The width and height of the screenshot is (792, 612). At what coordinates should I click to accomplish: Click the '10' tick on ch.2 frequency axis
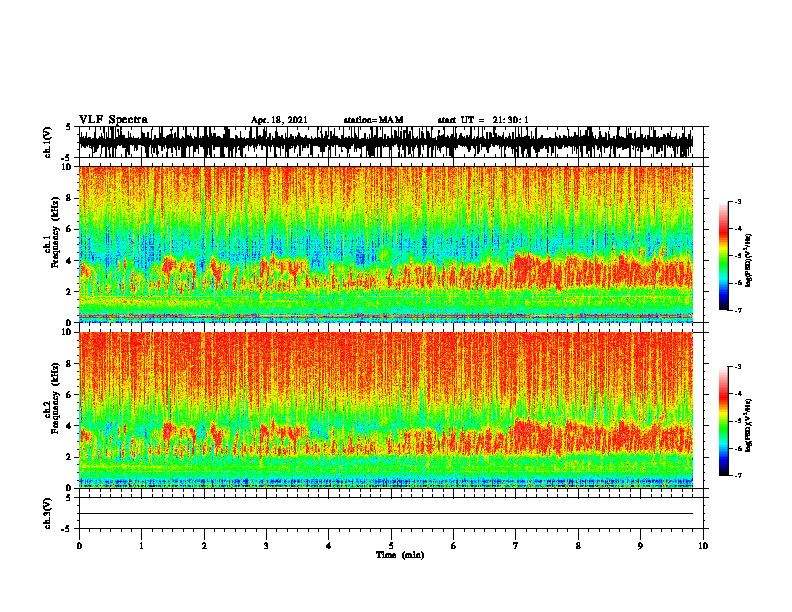(68, 332)
